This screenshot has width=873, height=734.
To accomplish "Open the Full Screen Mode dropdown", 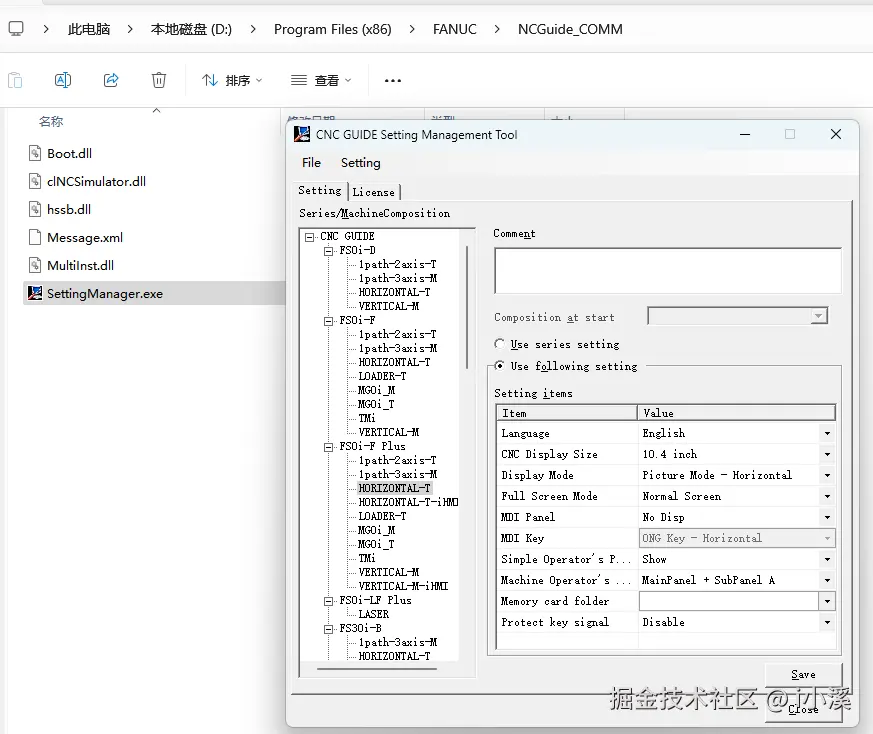I will coord(827,497).
